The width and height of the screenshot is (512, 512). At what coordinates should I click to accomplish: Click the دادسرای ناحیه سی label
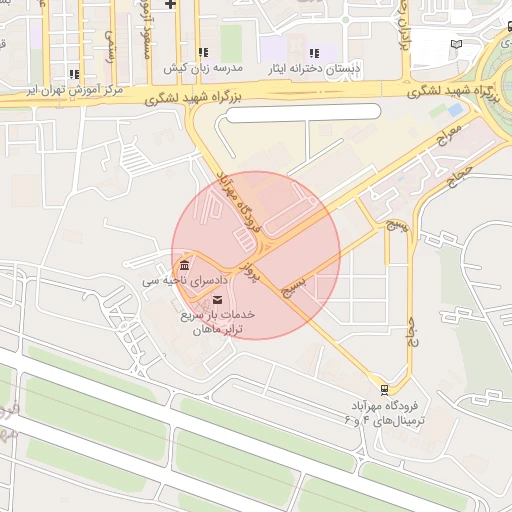185,281
